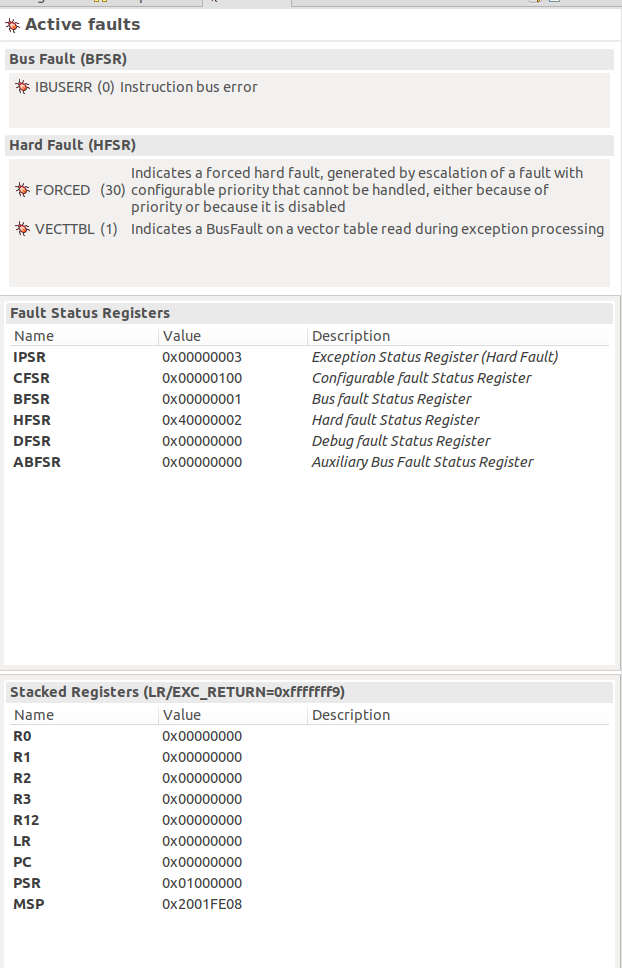
Task: Click the Stacked Registers section title
Action: [x=178, y=692]
